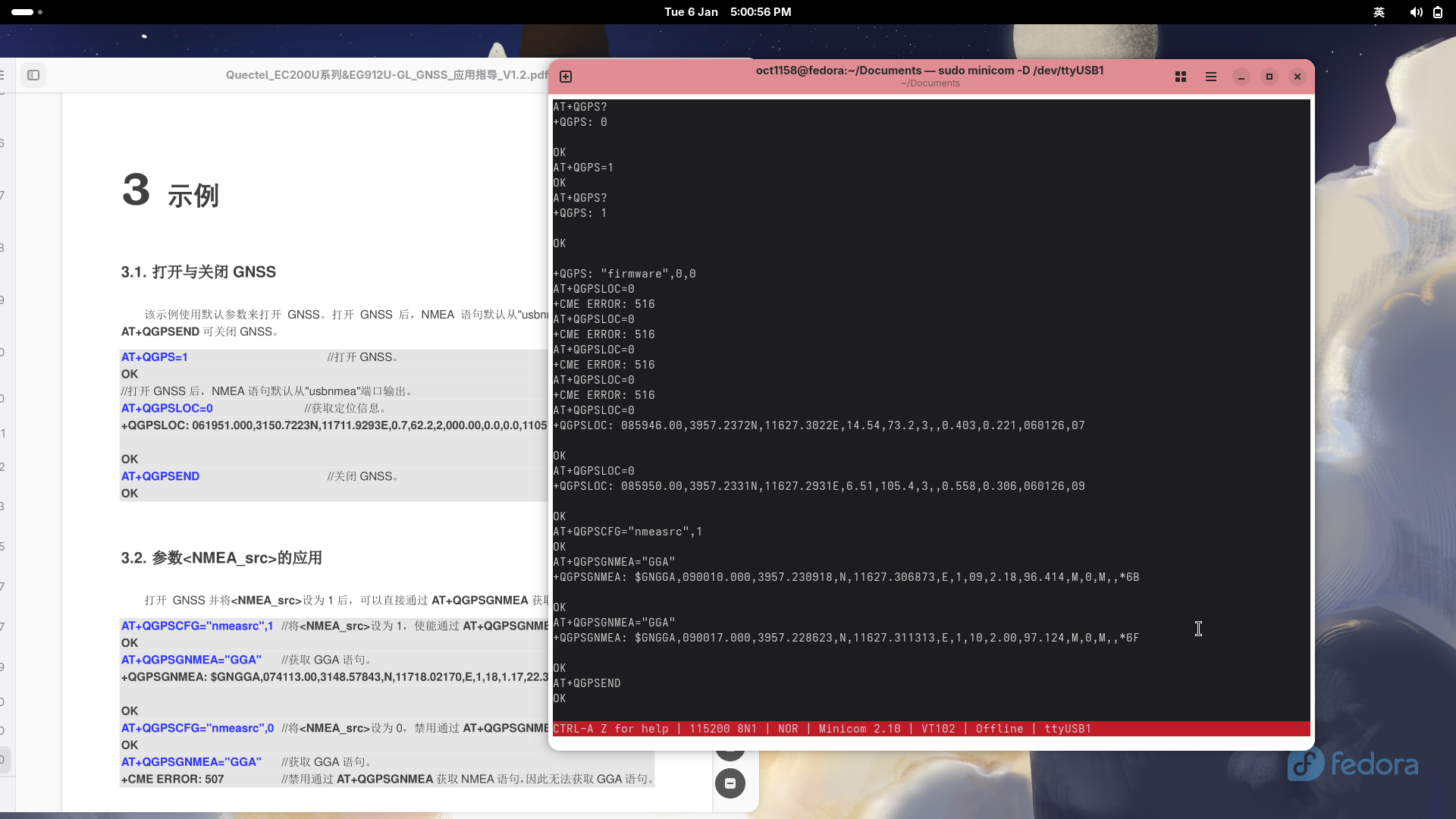
Task: Open the terminal hamburger main menu
Action: pos(1211,77)
